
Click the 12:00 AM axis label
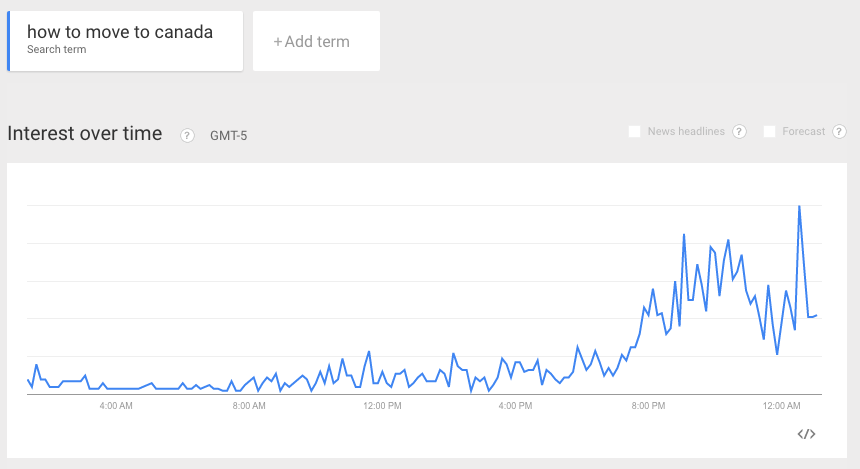[781, 406]
